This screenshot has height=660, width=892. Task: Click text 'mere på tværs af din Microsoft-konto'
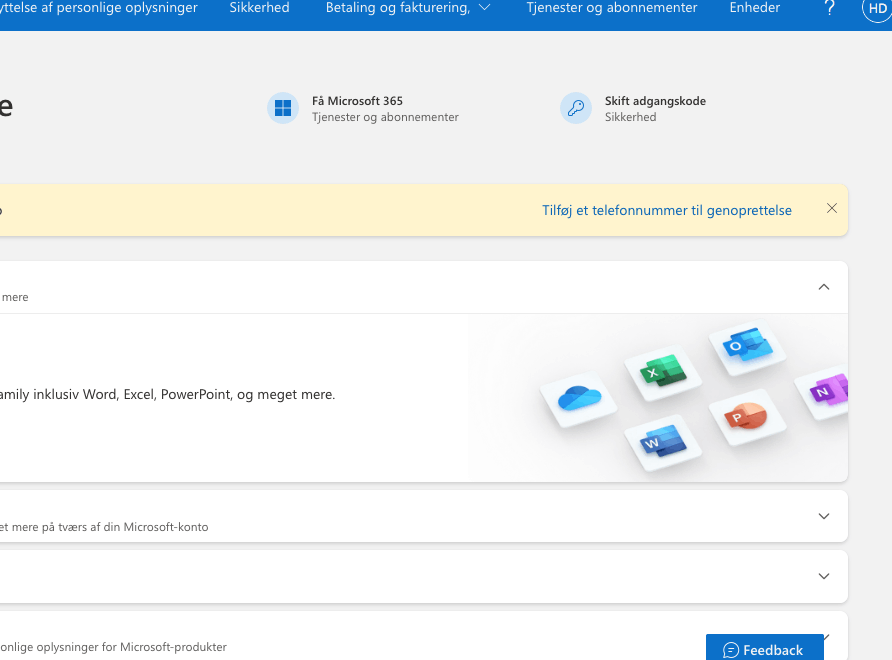(x=110, y=527)
